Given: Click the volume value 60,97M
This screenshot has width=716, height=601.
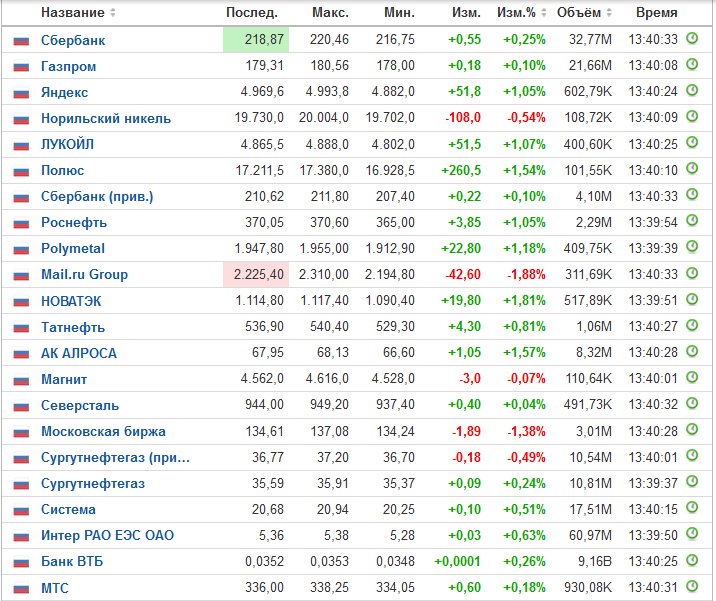Looking at the screenshot, I should pos(590,535).
